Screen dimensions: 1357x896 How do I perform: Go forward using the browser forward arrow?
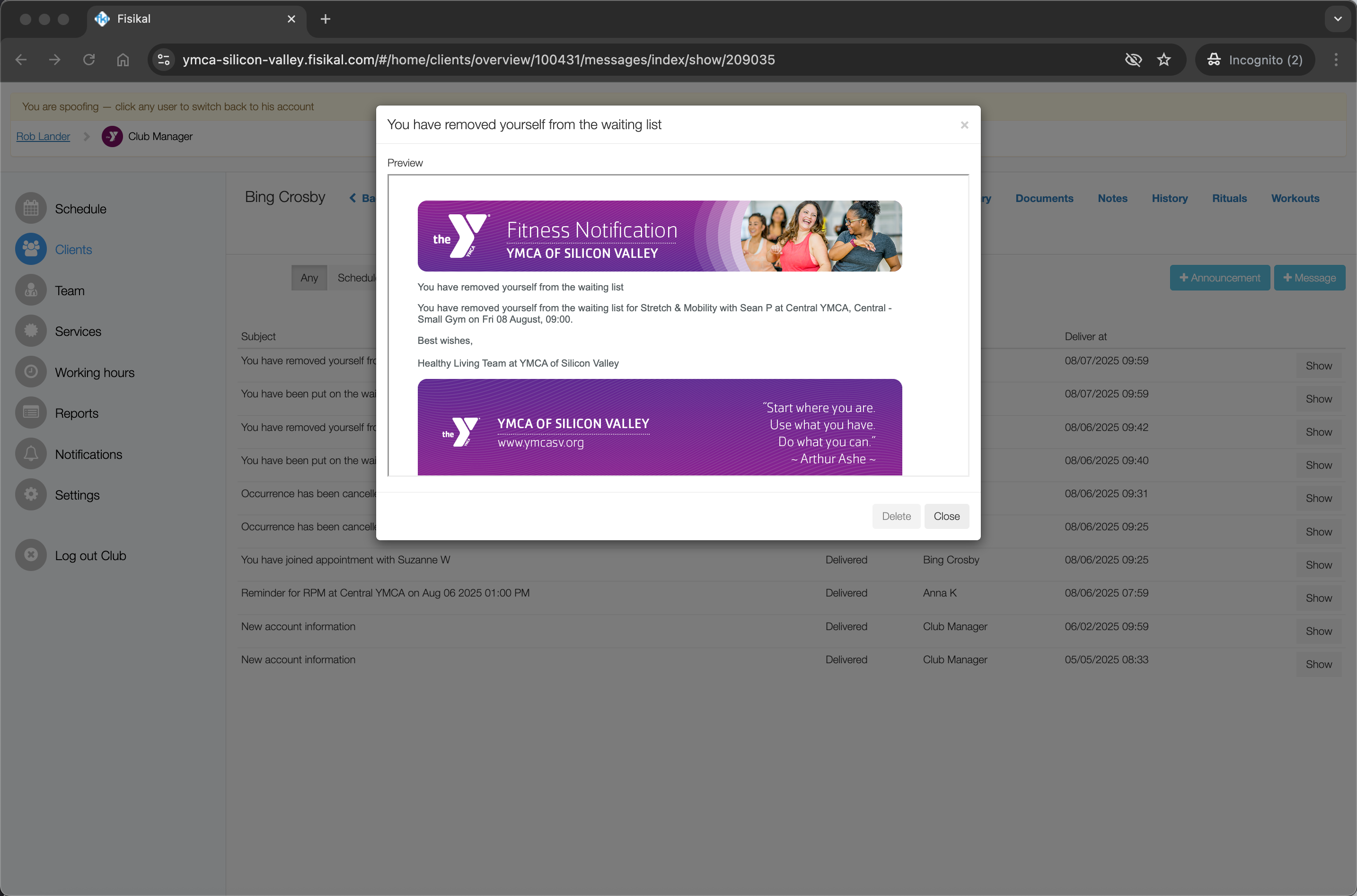click(55, 60)
